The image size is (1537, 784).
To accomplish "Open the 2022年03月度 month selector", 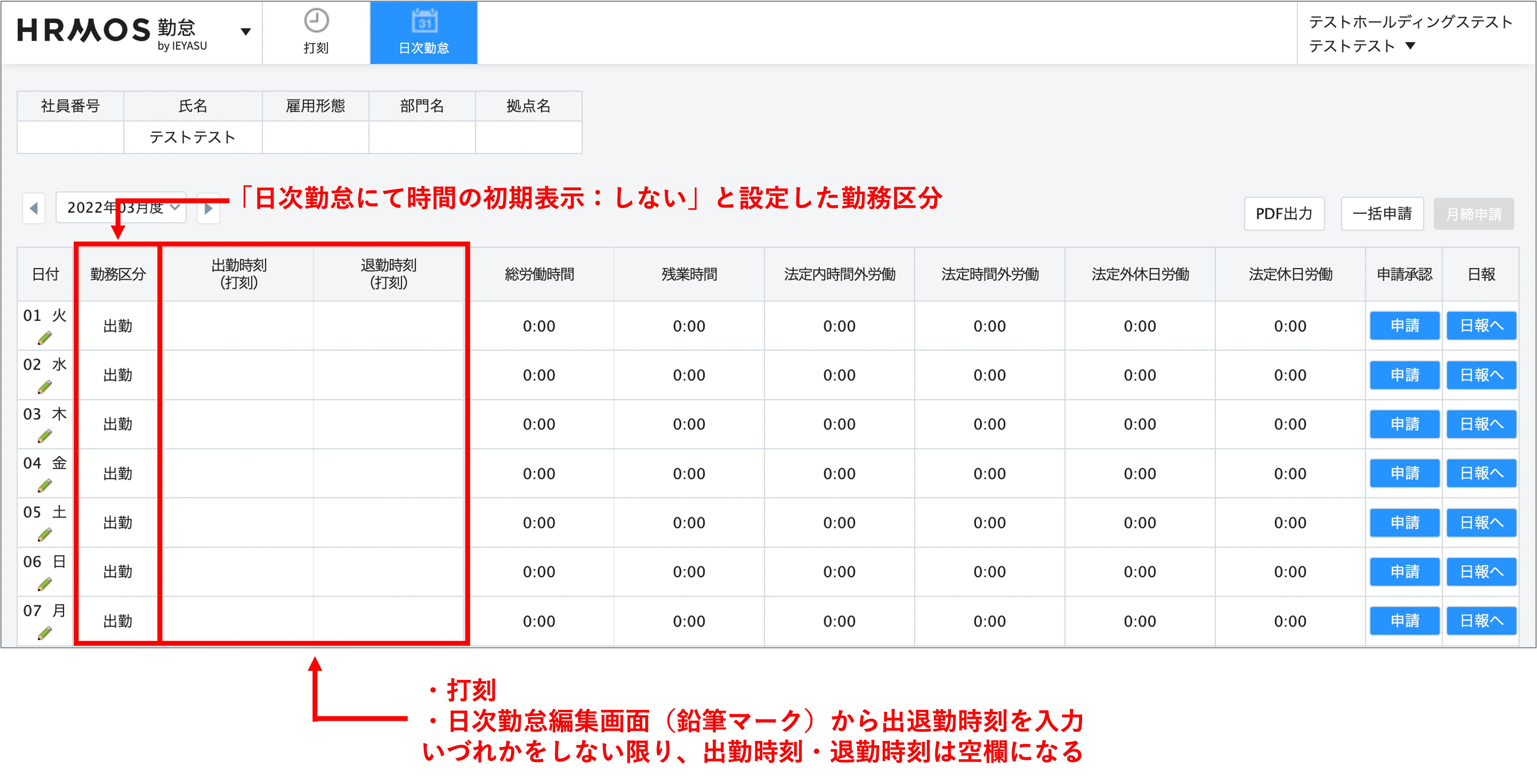I will [x=121, y=207].
